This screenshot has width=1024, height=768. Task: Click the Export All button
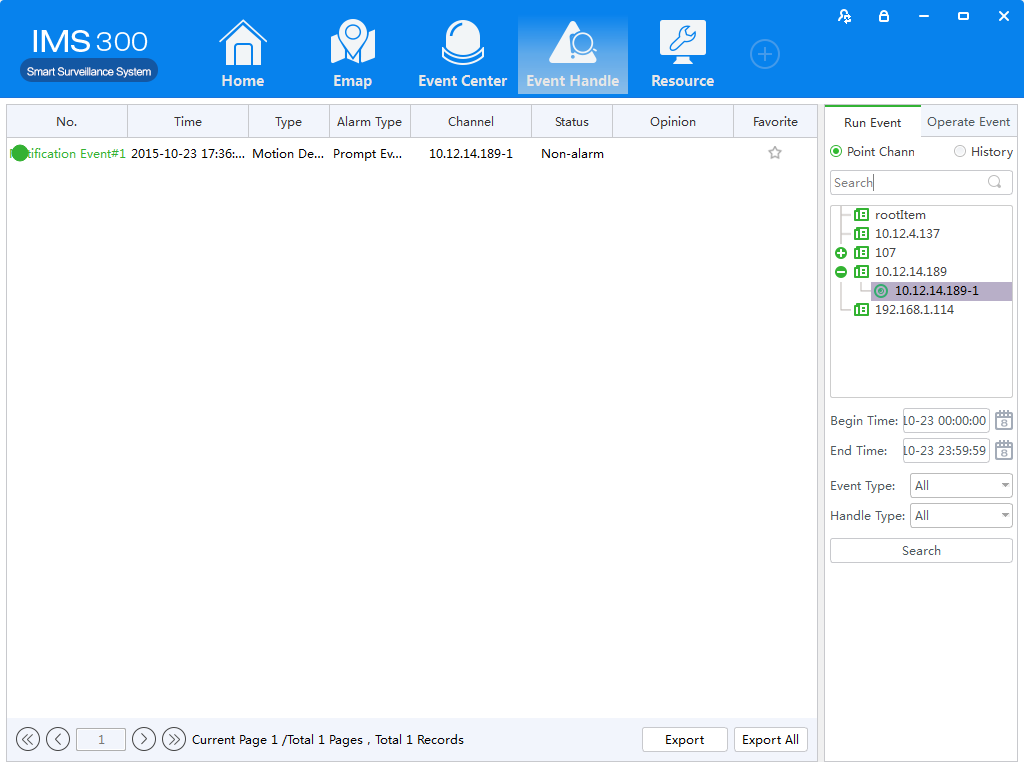(770, 740)
